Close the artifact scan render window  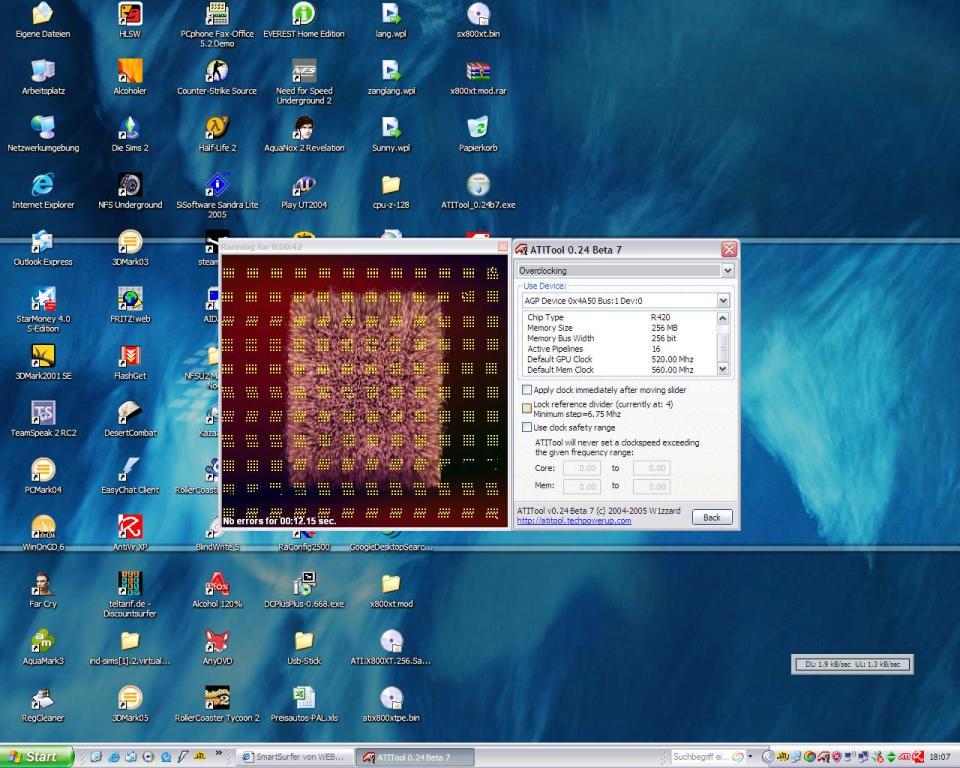(x=503, y=246)
